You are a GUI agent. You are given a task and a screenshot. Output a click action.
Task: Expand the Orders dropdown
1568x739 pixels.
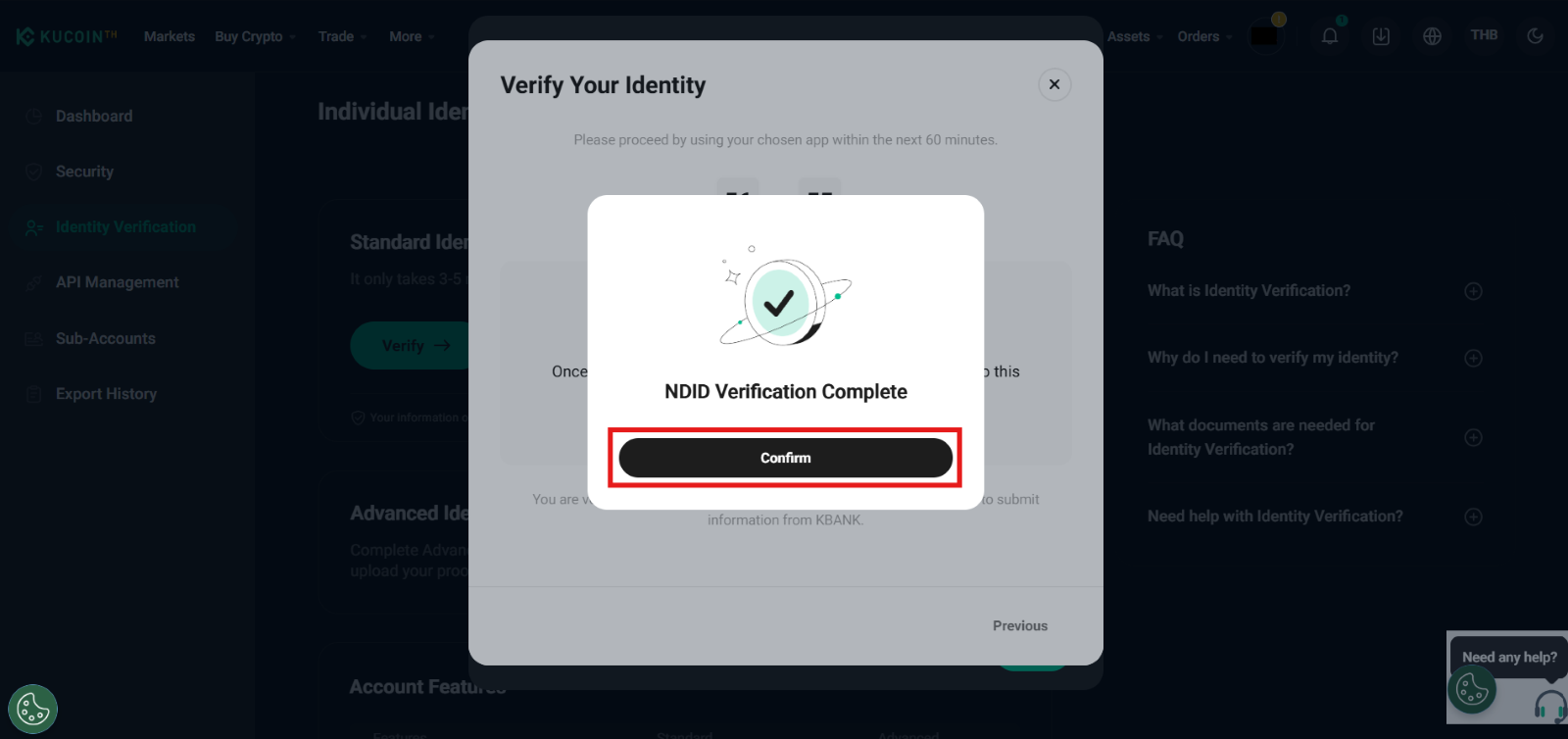(x=1198, y=36)
